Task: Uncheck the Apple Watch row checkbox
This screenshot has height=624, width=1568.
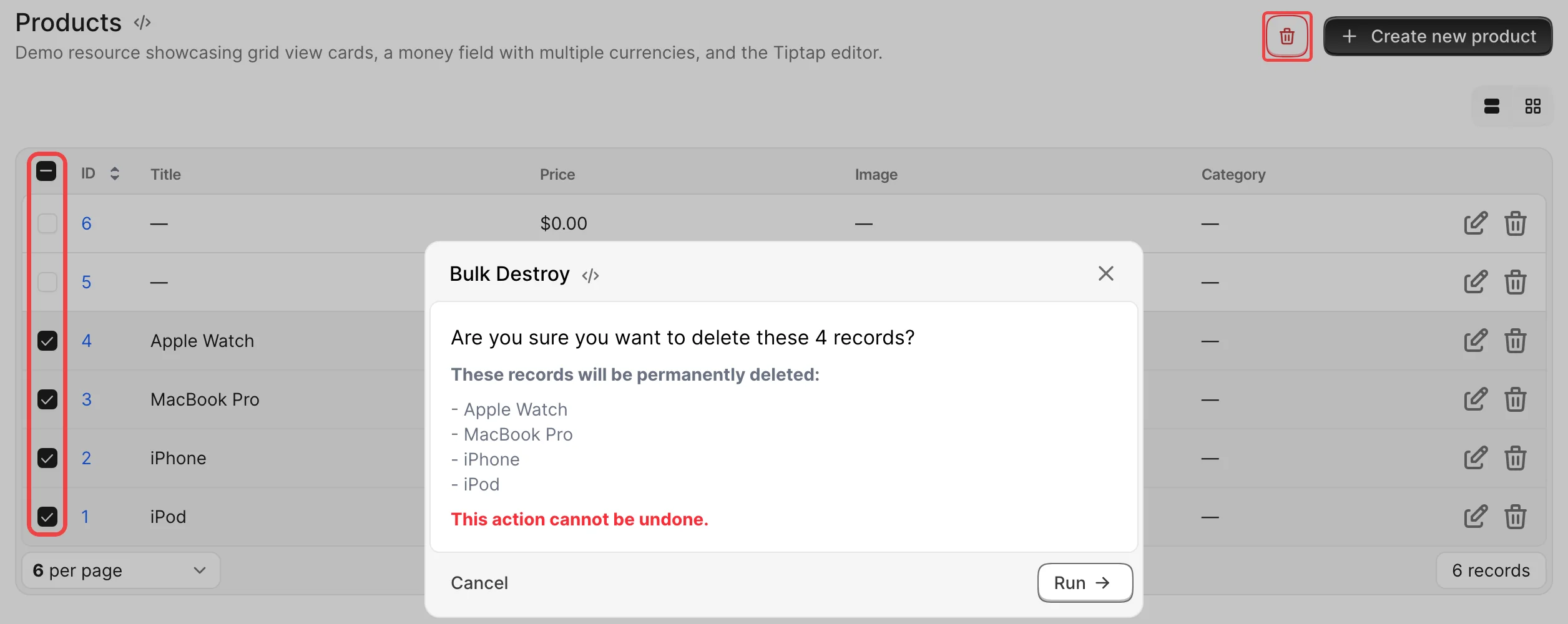Action: tap(47, 341)
